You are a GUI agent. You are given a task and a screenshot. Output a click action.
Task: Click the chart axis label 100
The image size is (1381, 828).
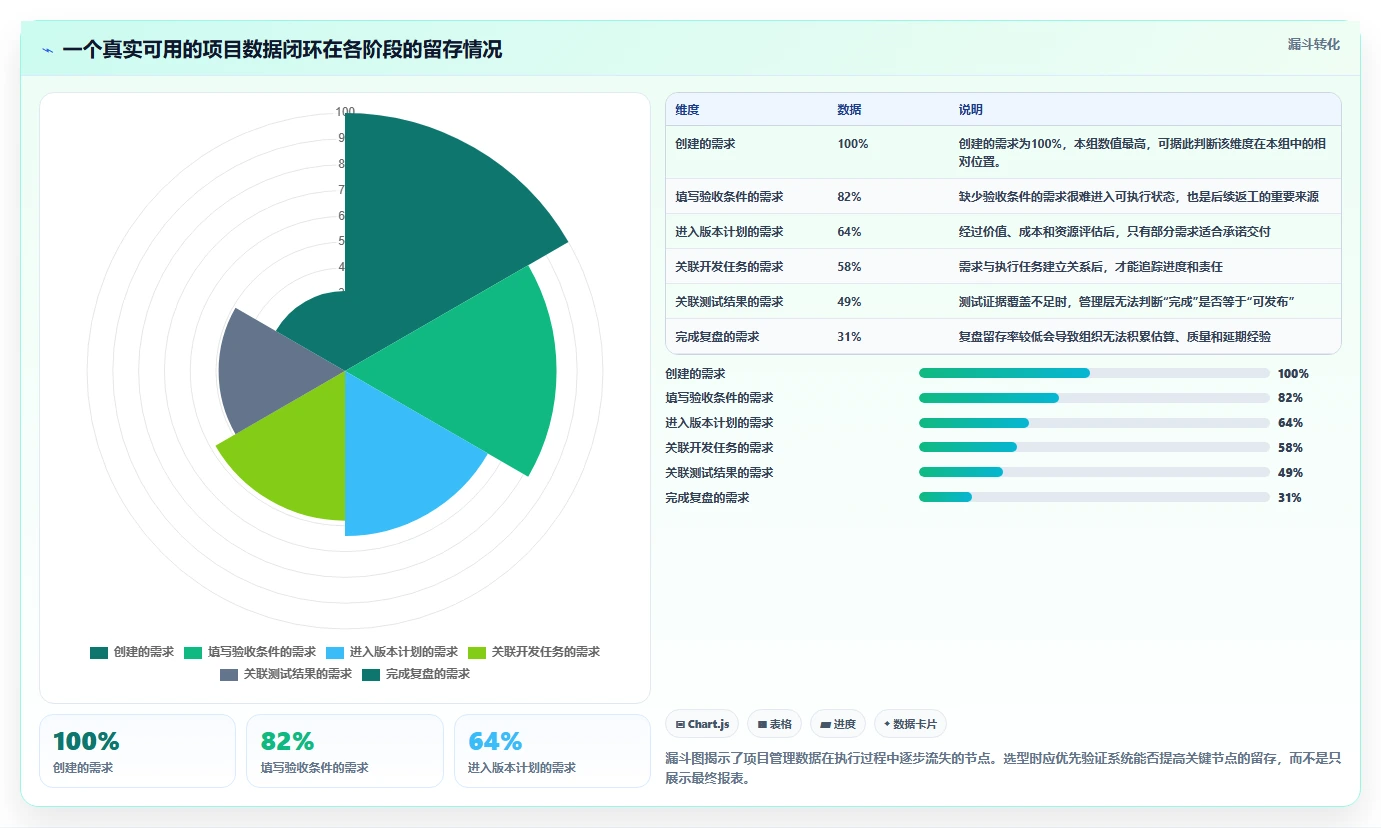345,112
